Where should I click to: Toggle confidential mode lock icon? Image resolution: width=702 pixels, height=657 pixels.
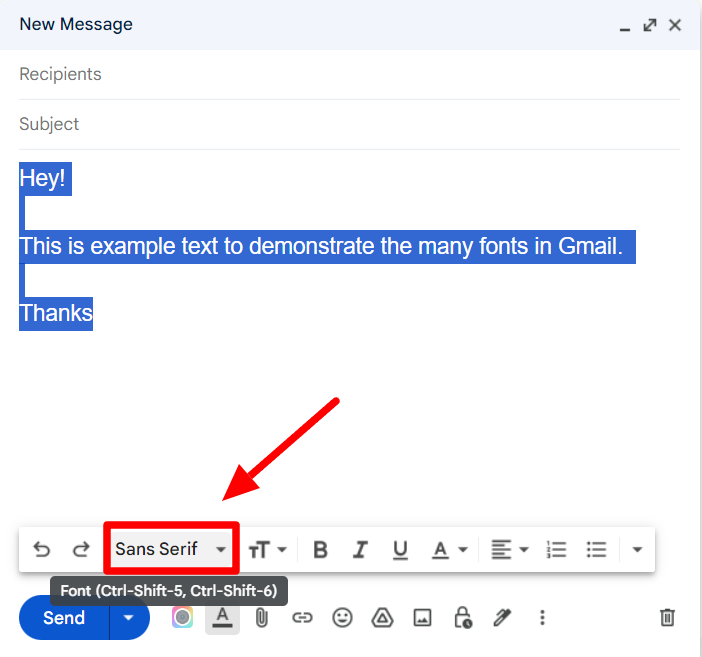(x=462, y=618)
